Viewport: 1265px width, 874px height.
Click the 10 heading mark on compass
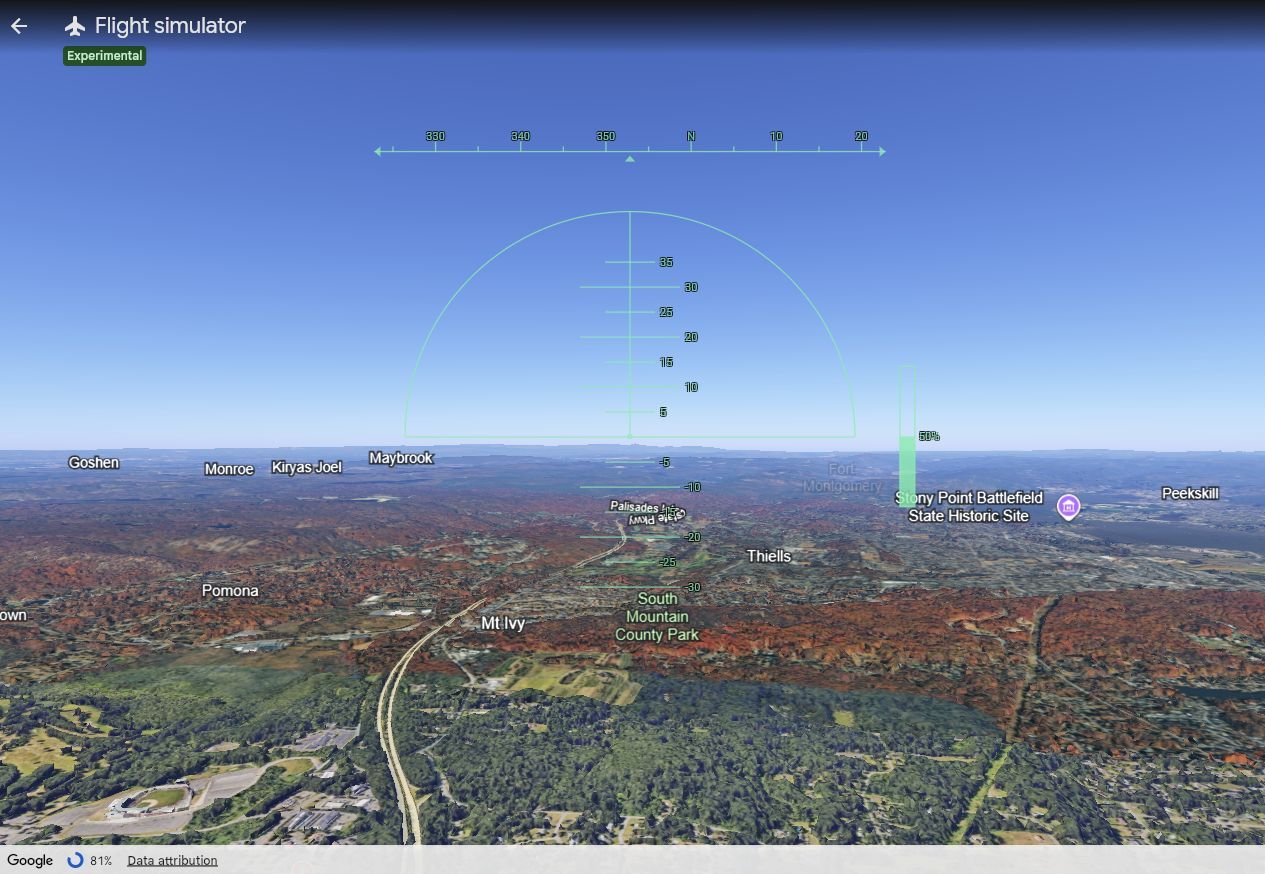point(776,136)
